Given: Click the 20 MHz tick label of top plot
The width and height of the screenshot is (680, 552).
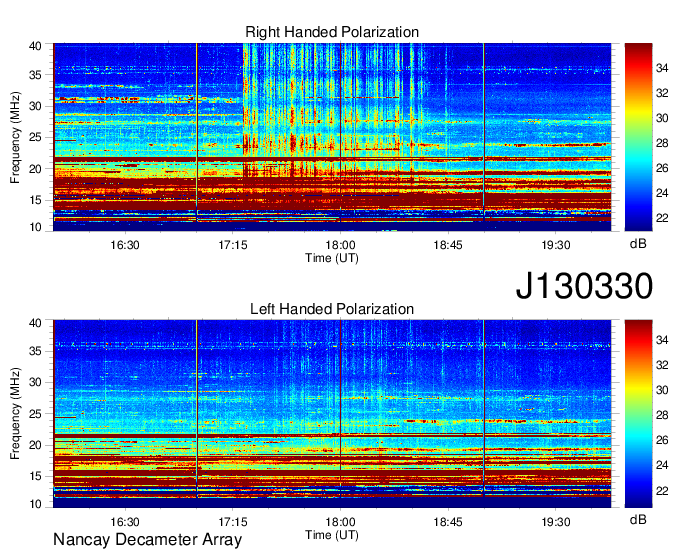Looking at the screenshot, I should click(x=35, y=169).
